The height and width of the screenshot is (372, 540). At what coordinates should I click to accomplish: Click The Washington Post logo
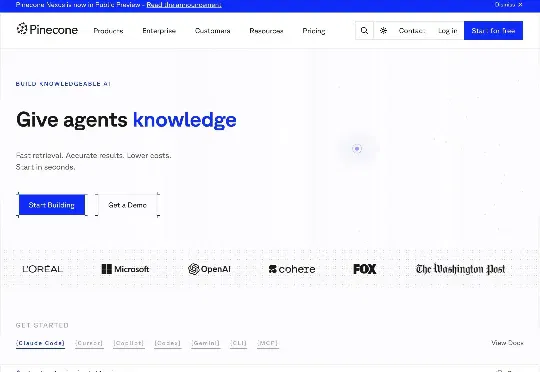(x=460, y=269)
